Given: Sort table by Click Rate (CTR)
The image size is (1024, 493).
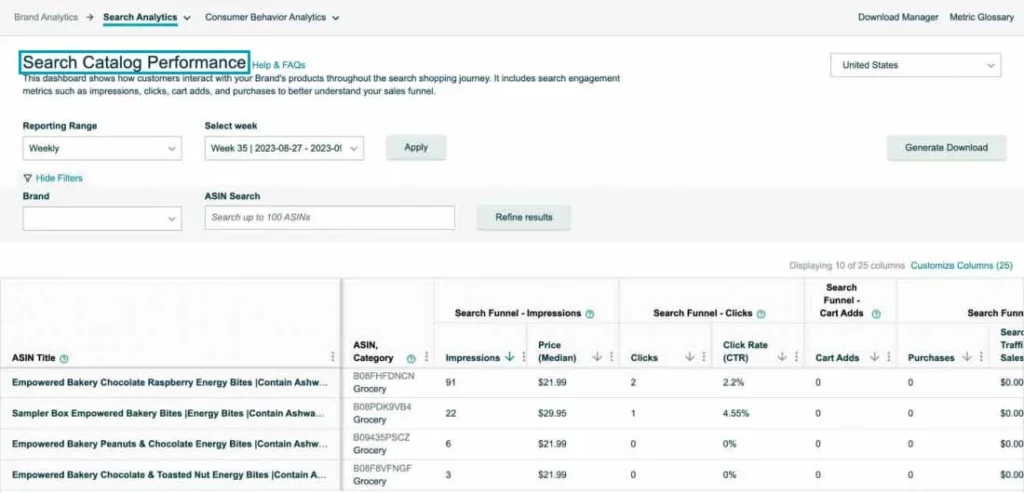Looking at the screenshot, I should (782, 357).
